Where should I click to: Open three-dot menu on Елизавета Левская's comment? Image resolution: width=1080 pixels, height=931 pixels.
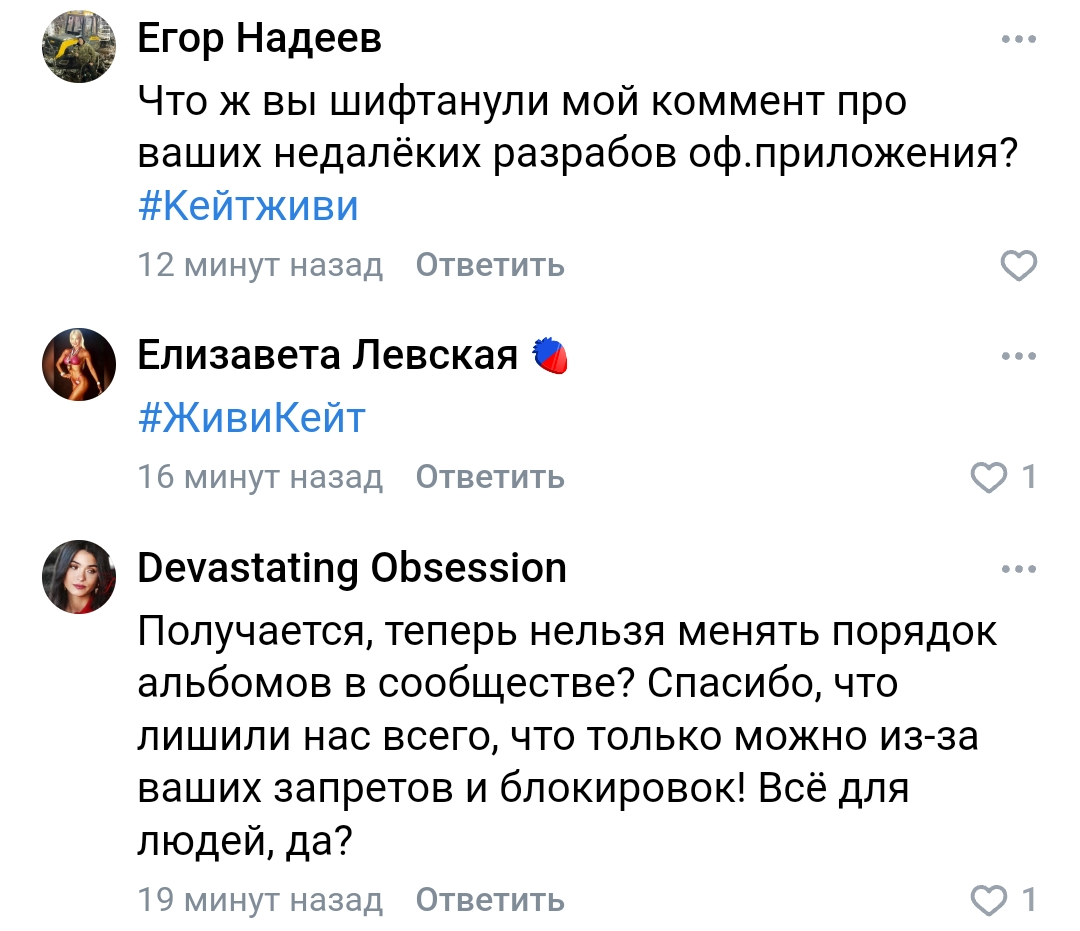1019,356
